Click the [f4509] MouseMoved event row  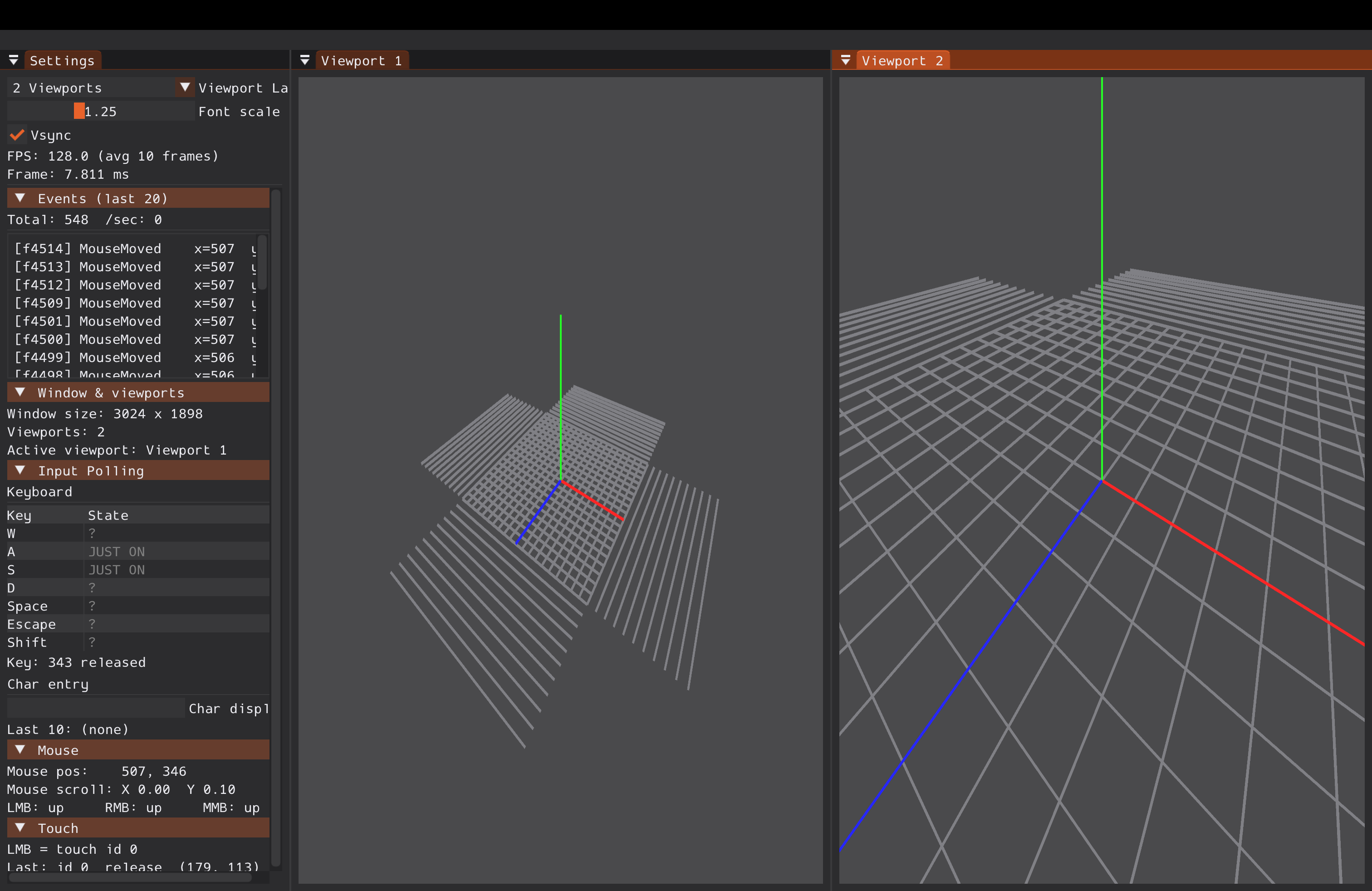[135, 303]
